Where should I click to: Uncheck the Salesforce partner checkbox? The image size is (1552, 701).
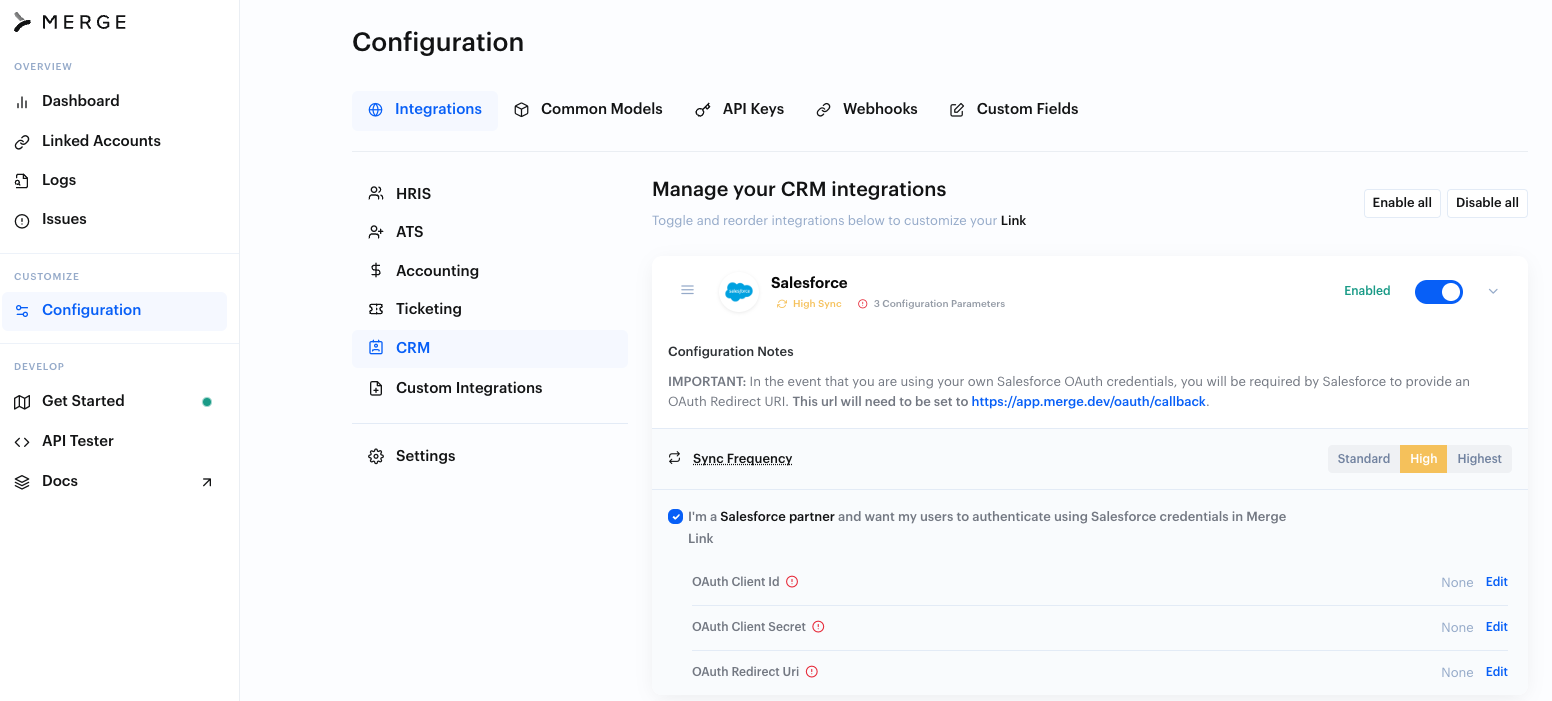pyautogui.click(x=675, y=517)
